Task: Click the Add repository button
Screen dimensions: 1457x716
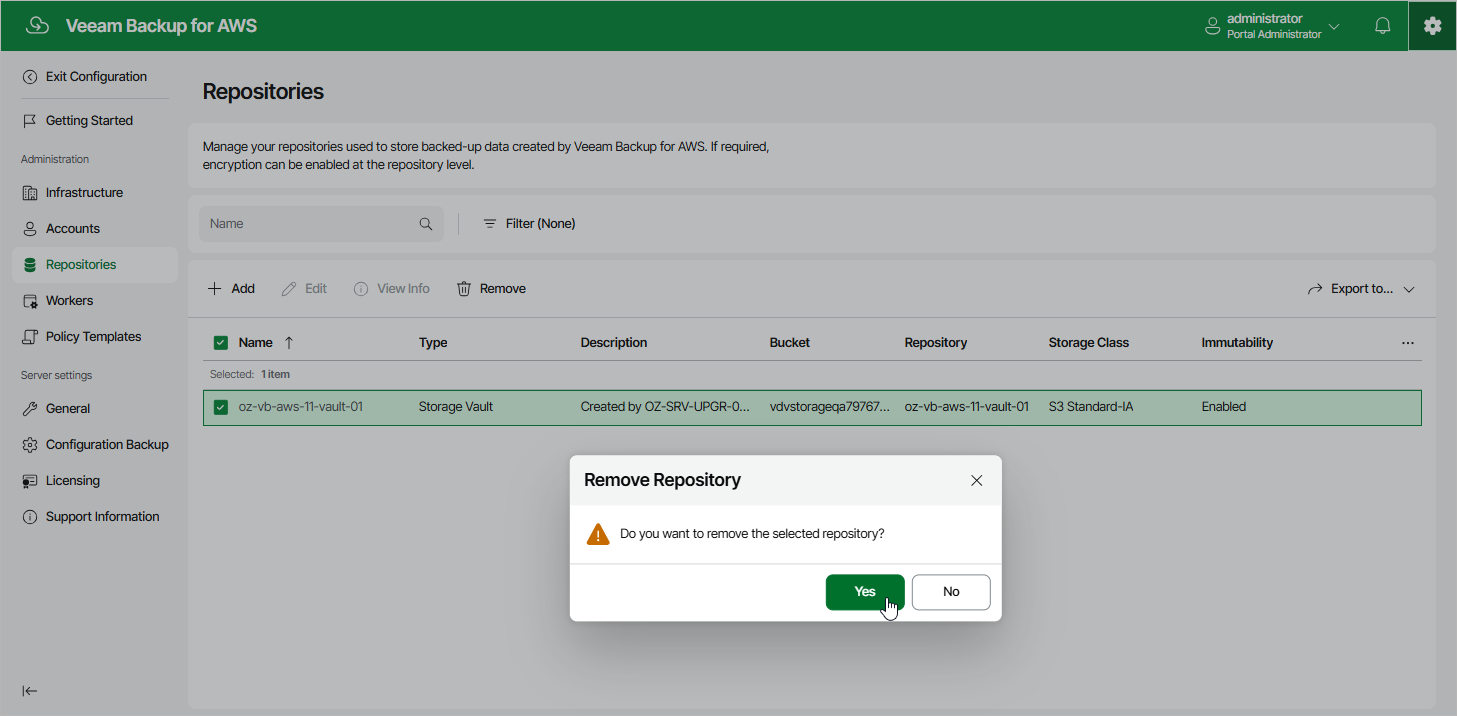Action: (x=231, y=289)
